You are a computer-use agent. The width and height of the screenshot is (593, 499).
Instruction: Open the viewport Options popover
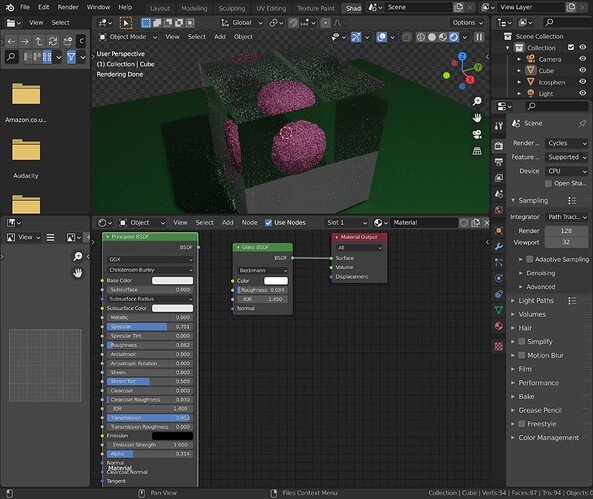pos(467,23)
